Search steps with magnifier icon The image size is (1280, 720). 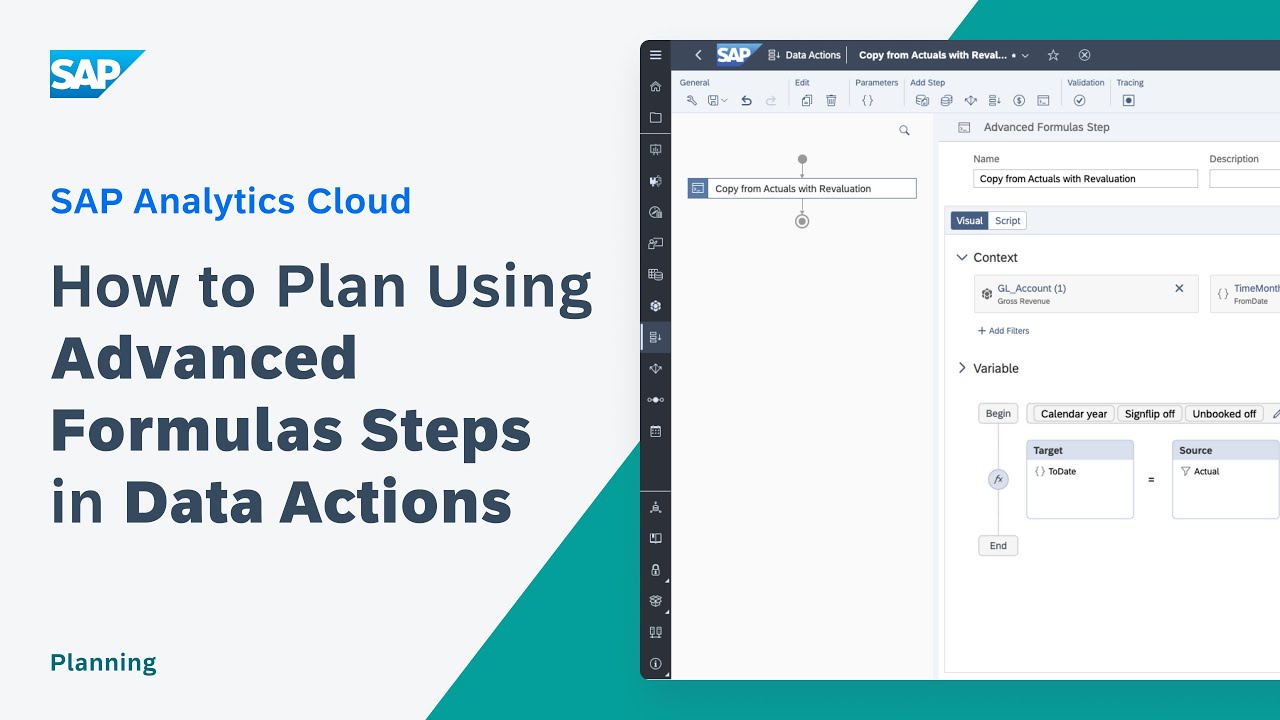point(904,130)
